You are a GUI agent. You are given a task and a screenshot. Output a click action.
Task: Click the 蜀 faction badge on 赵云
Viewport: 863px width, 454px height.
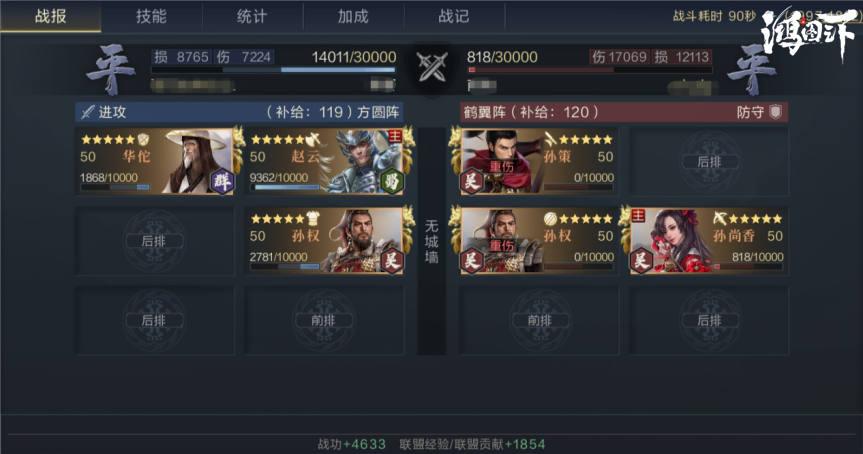tap(392, 182)
